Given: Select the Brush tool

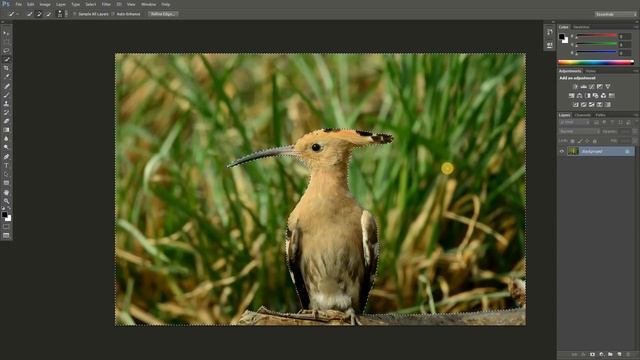Looking at the screenshot, I should [x=6, y=95].
